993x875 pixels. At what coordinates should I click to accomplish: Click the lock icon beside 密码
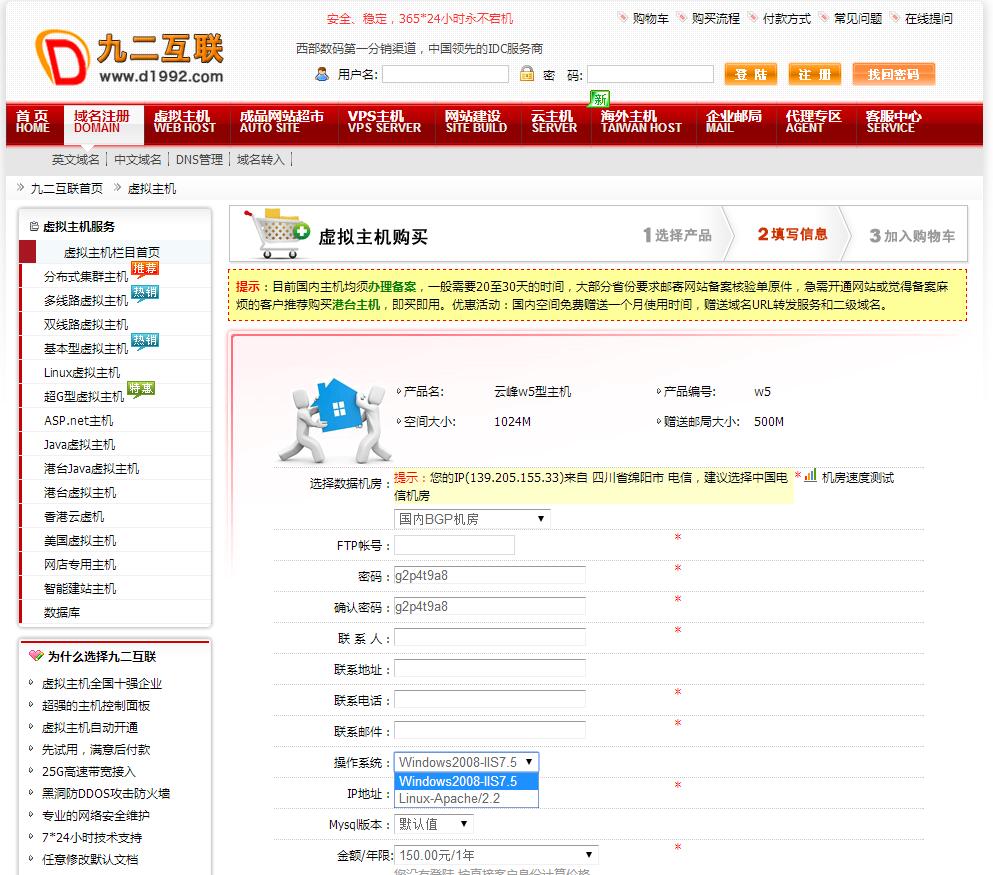click(527, 72)
